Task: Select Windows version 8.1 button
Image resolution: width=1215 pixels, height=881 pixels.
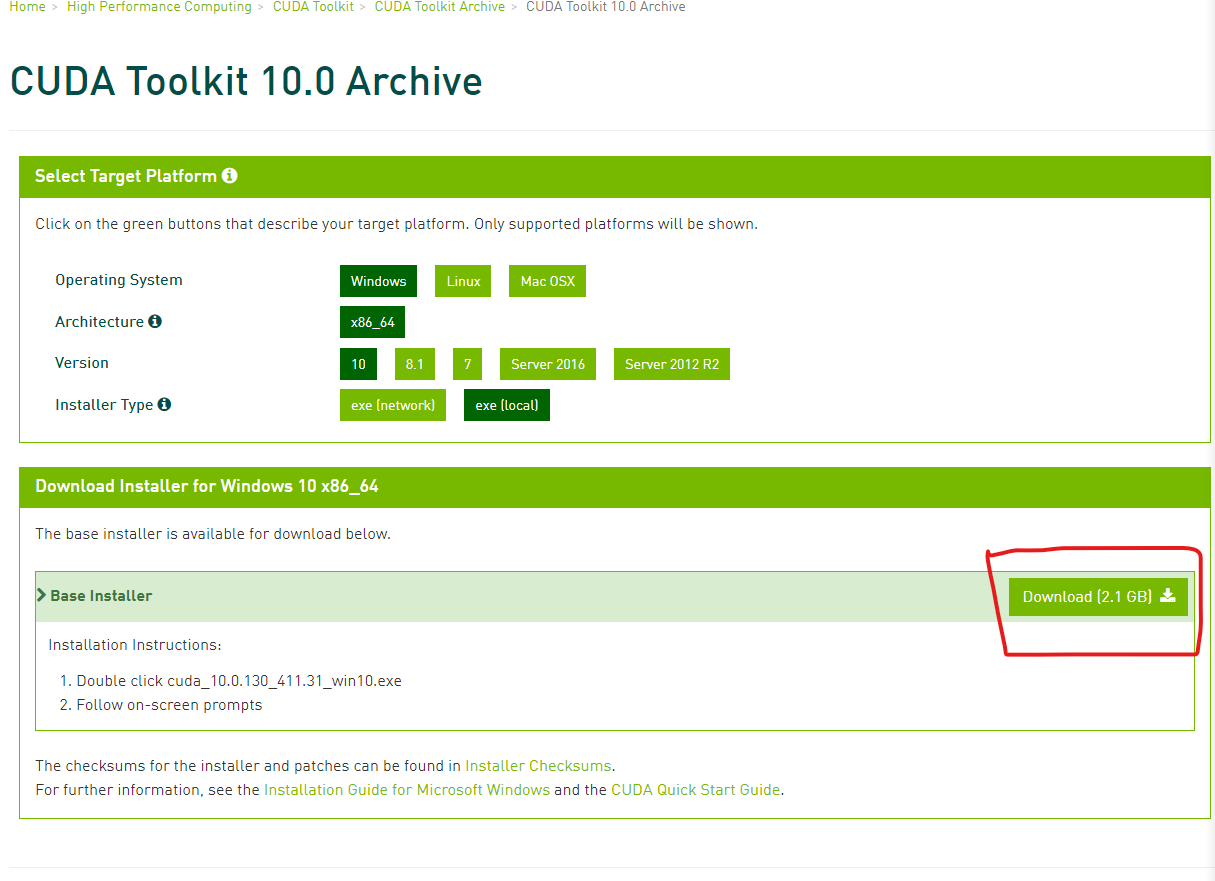Action: [414, 364]
